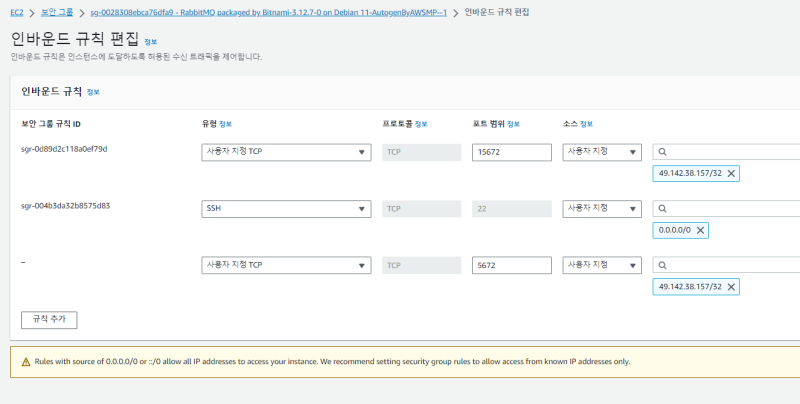Remove the 49.142.38.157/32 tag in third rule
This screenshot has width=800, height=404.
(x=731, y=287)
